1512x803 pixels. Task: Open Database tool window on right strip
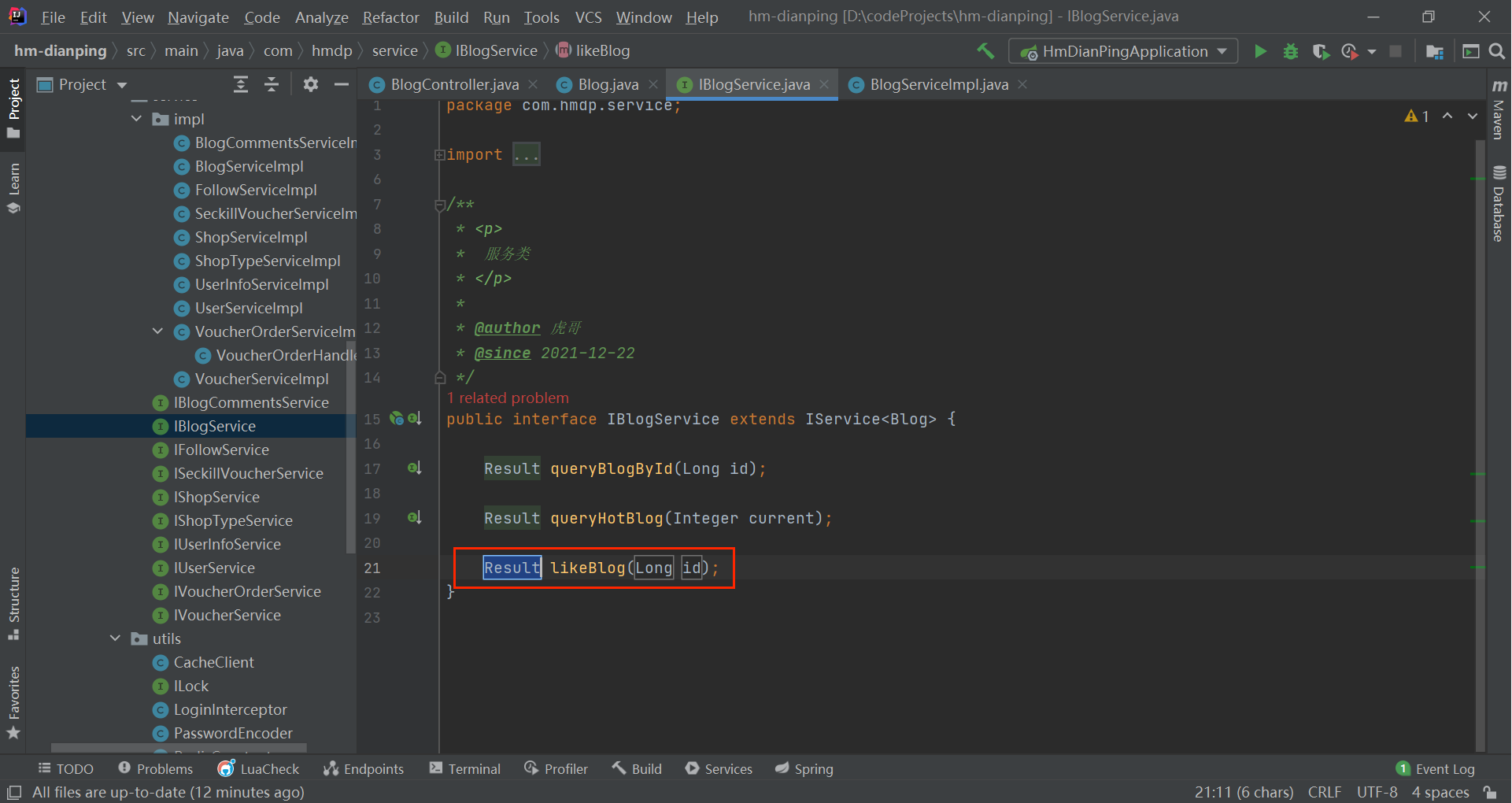(1499, 205)
